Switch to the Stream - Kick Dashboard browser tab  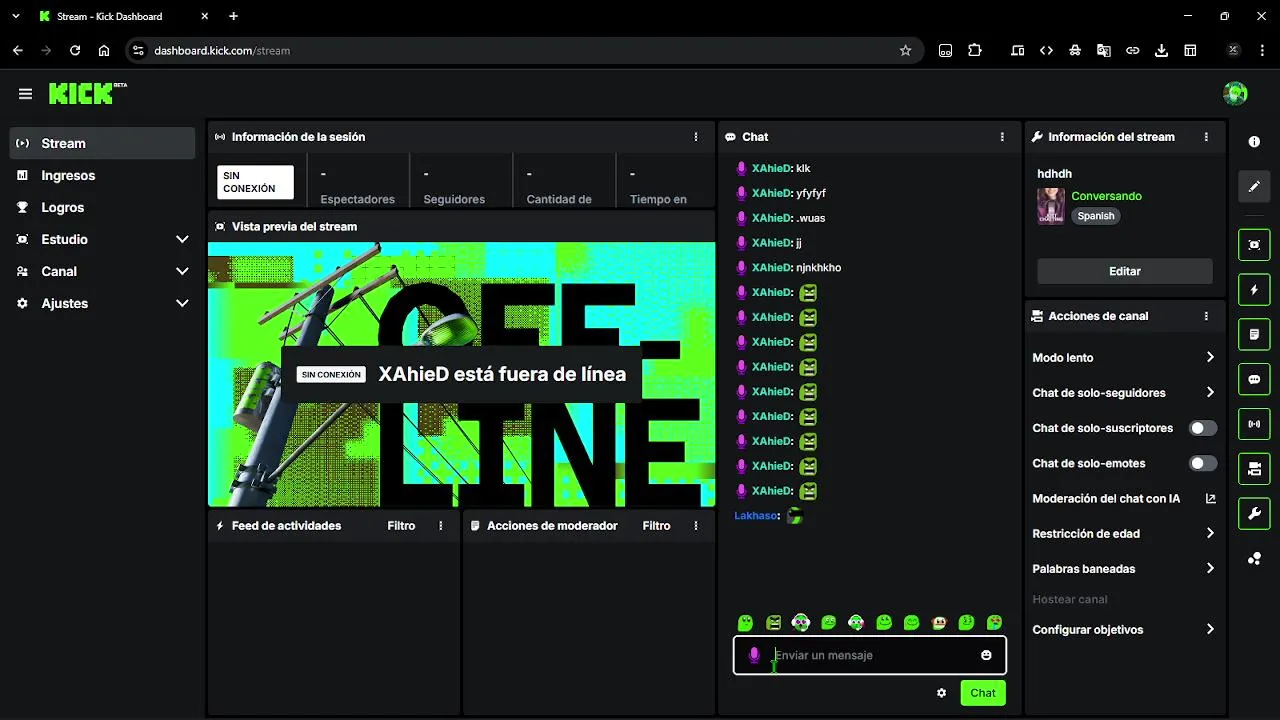(122, 16)
